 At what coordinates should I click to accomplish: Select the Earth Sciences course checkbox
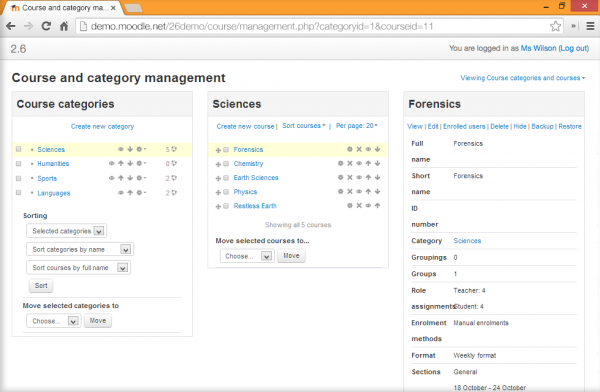tap(226, 178)
